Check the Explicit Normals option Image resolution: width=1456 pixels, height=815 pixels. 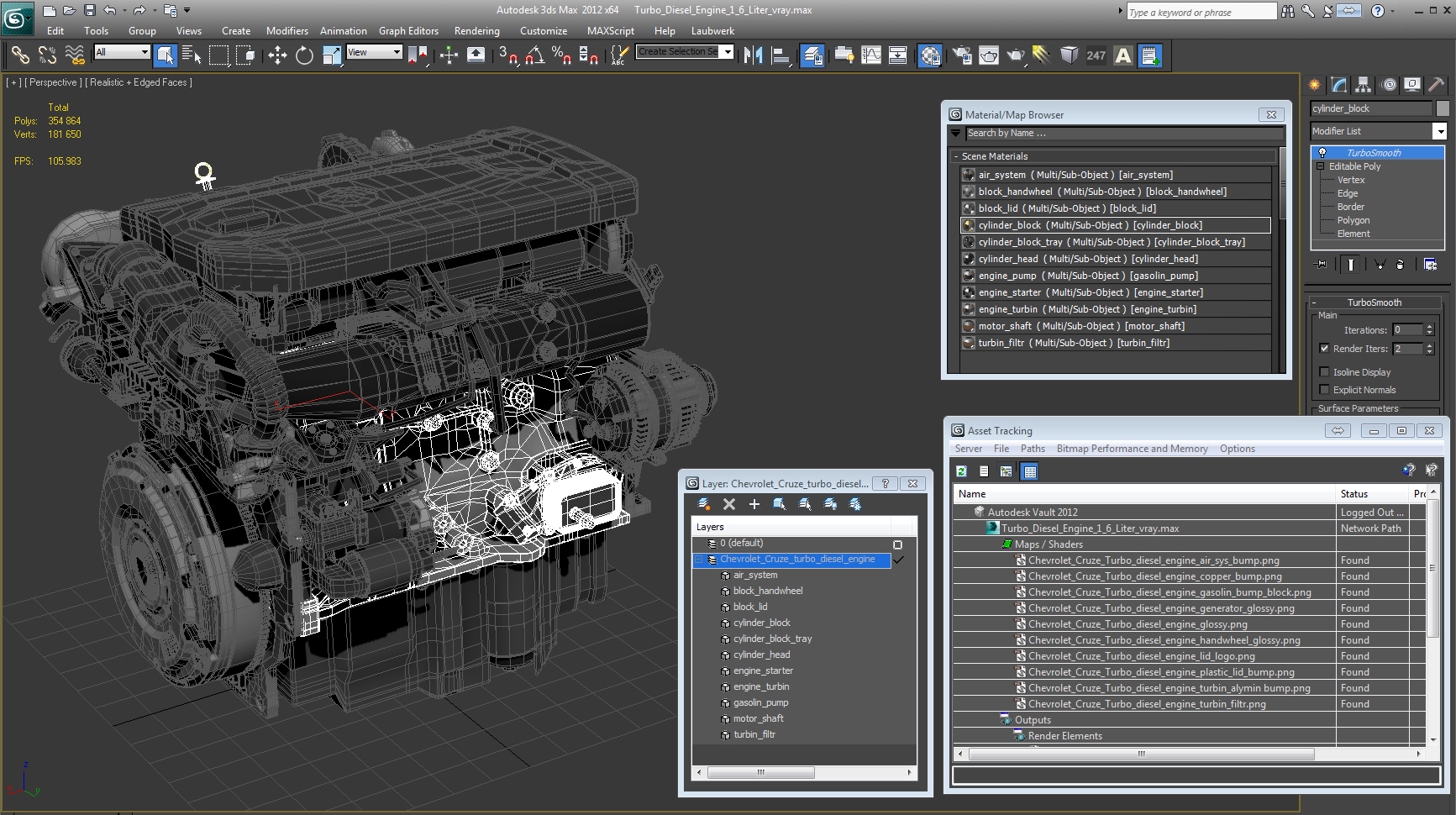(x=1324, y=390)
